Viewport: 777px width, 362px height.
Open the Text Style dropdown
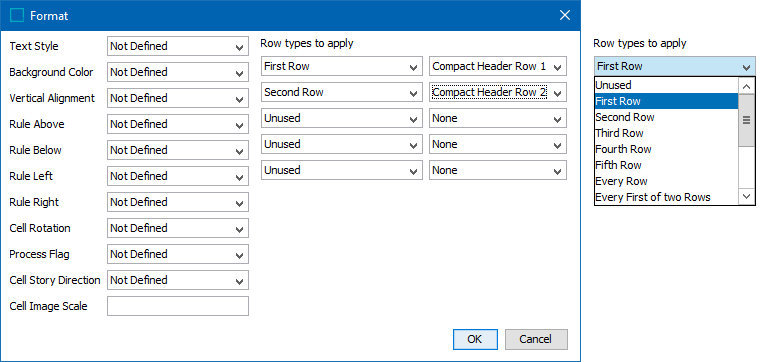pos(177,46)
